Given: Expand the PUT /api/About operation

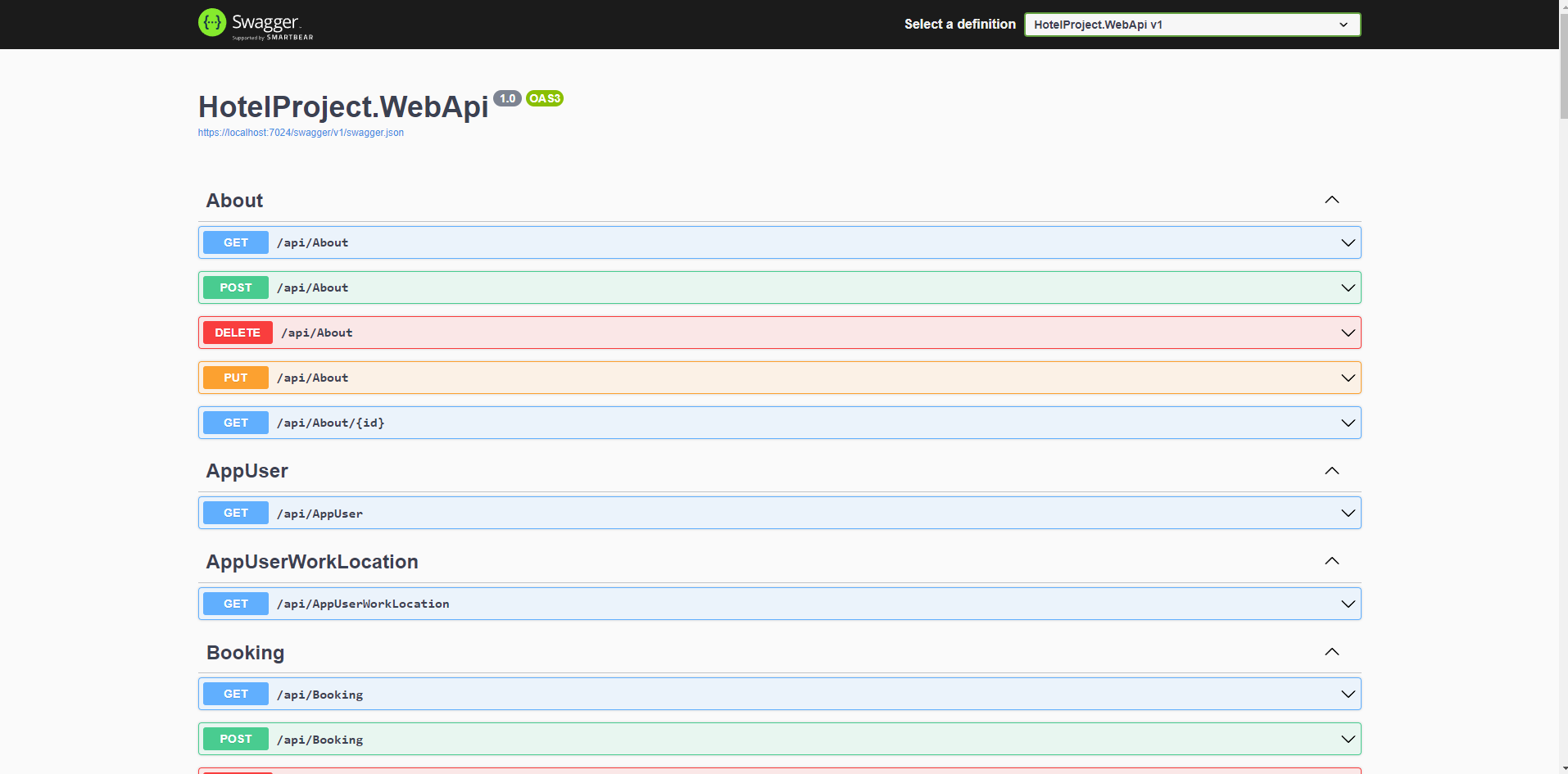Looking at the screenshot, I should pos(1348,378).
